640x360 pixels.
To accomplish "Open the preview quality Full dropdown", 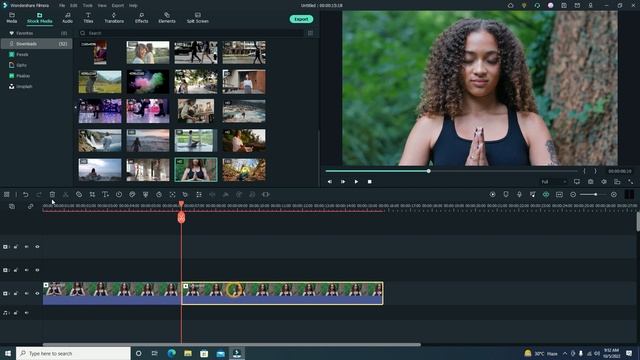I will [x=553, y=182].
